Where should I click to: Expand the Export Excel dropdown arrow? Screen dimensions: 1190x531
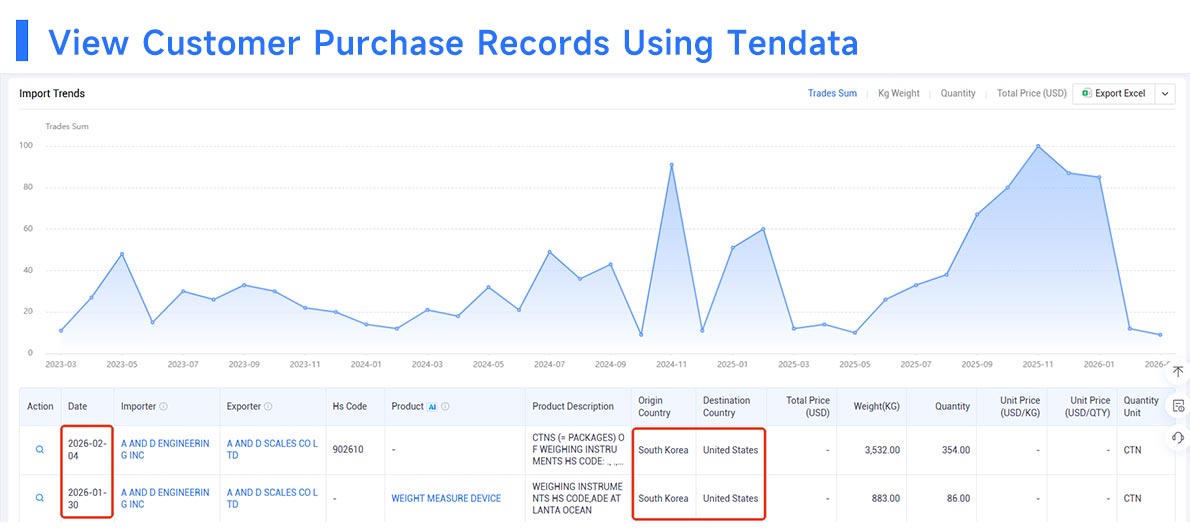(1165, 93)
